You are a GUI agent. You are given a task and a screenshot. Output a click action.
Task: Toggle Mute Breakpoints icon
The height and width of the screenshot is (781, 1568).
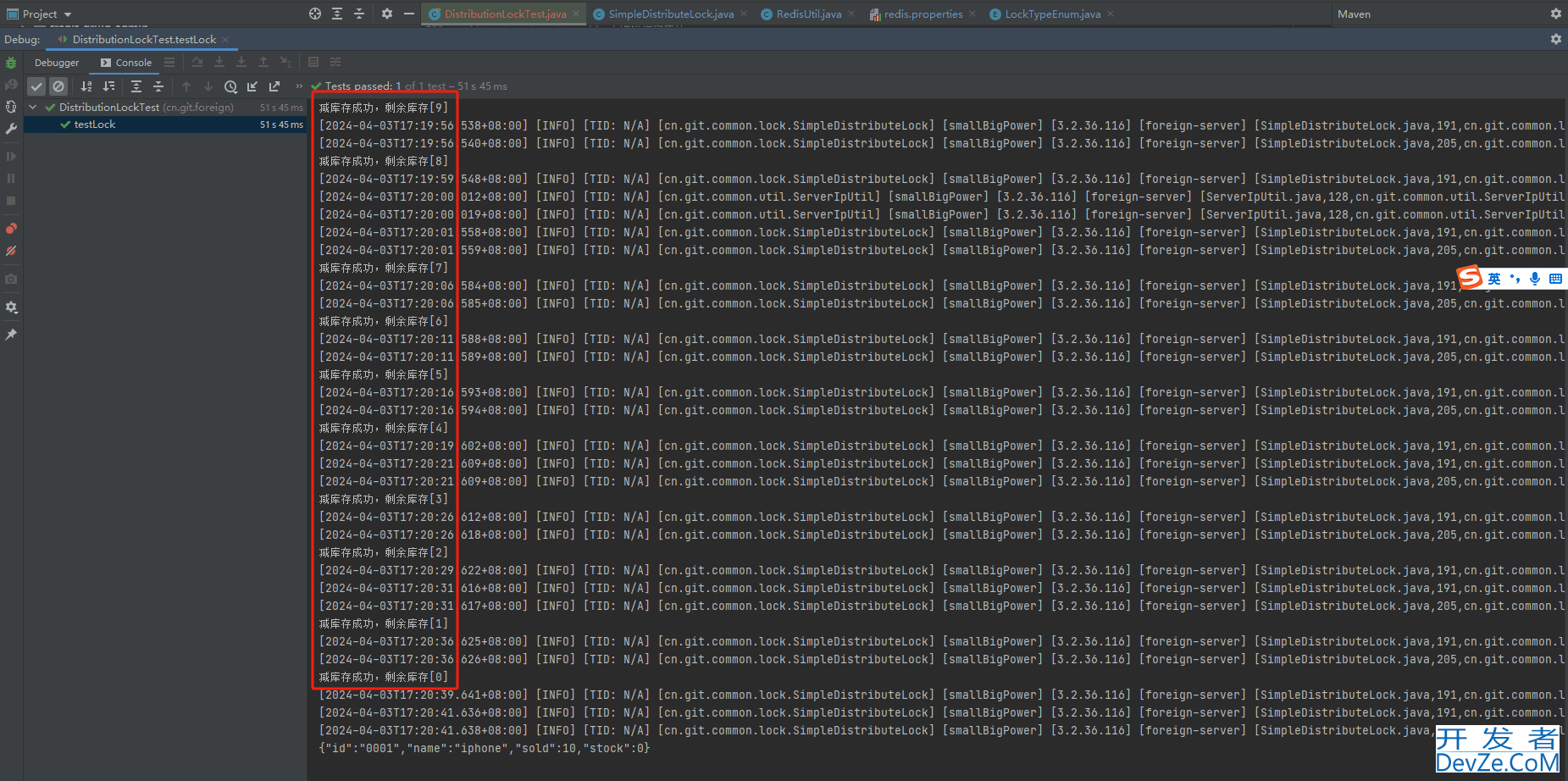click(11, 251)
